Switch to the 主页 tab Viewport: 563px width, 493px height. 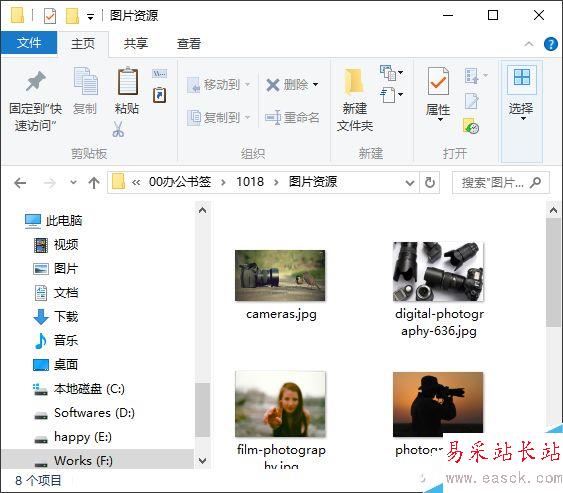pos(83,43)
